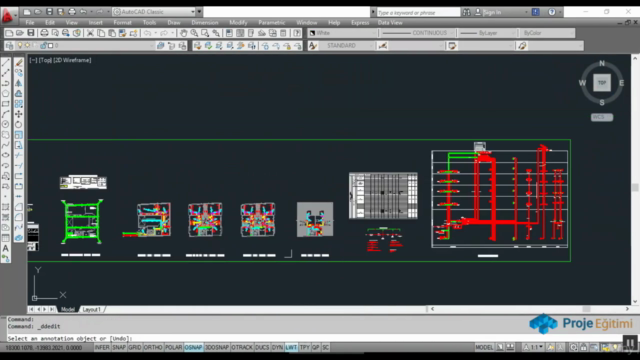Open the AutoCAD application menu logo

(x=7, y=16)
